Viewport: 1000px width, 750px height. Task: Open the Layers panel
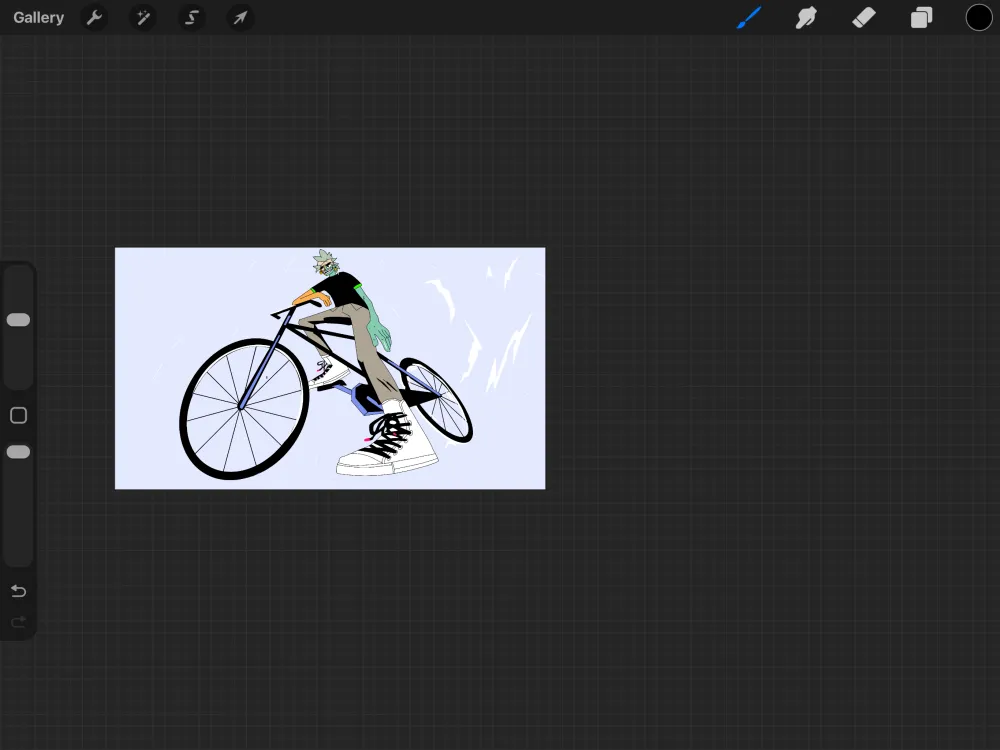click(921, 17)
